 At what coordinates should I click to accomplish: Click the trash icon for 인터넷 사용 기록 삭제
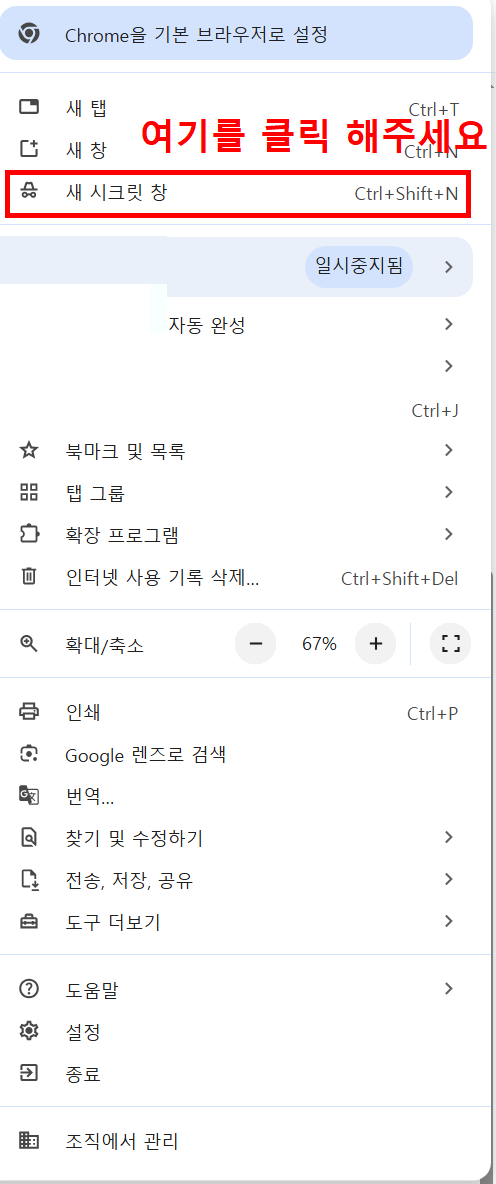pos(29,578)
